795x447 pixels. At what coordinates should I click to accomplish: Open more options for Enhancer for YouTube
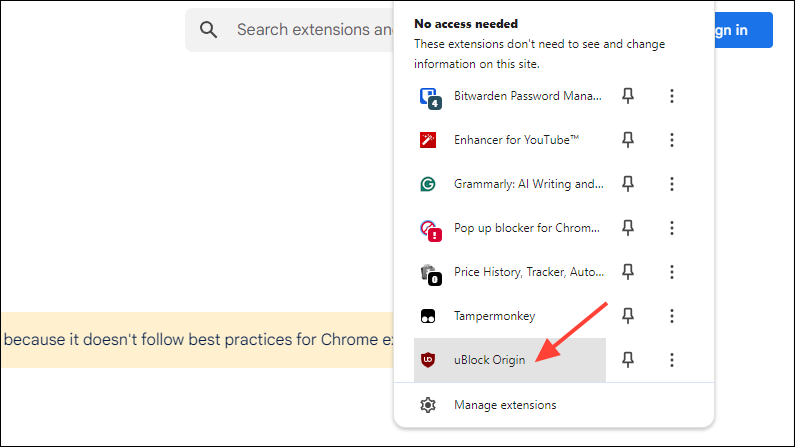click(x=672, y=140)
